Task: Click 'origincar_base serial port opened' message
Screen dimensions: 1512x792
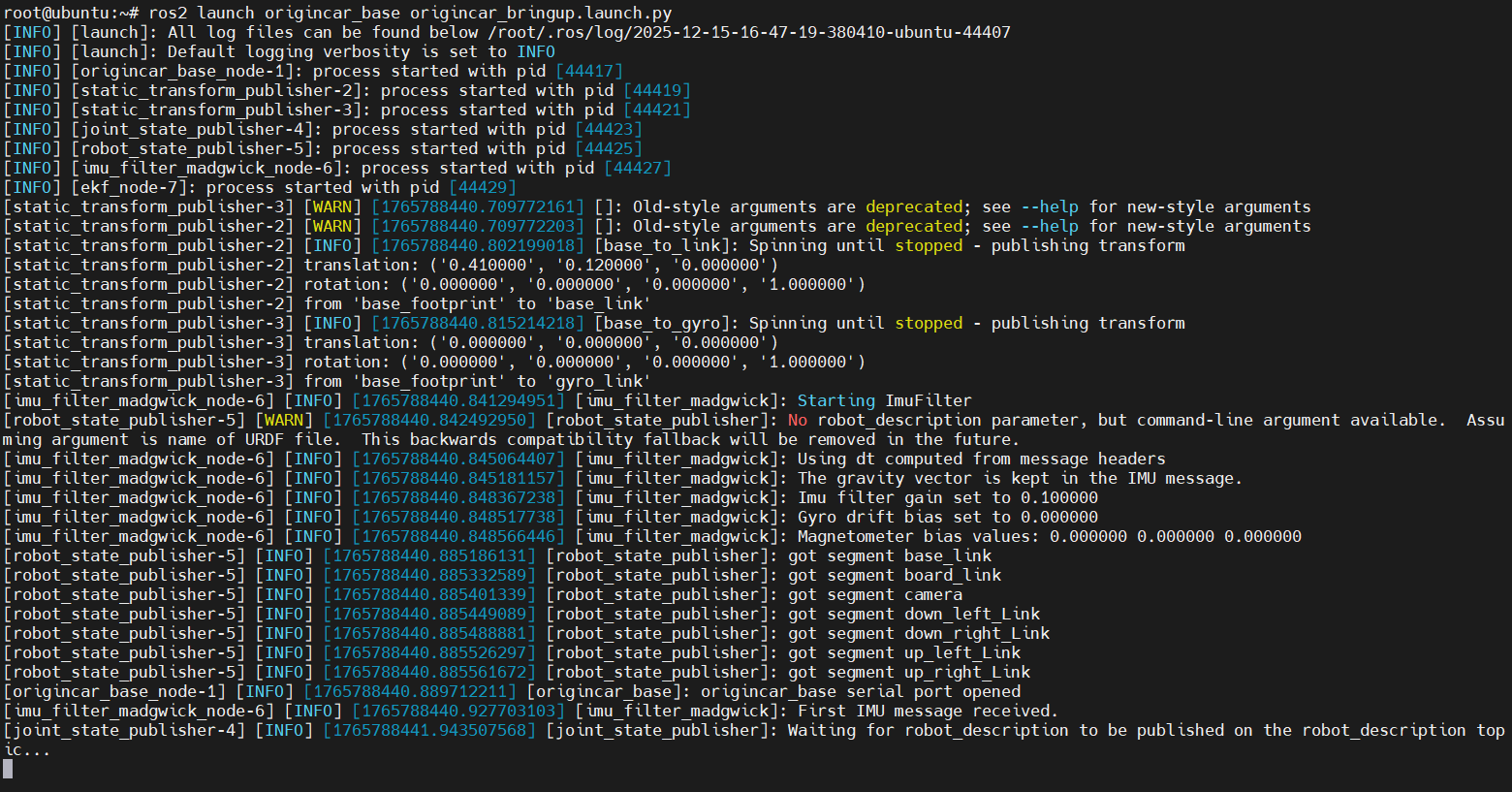Action: 860,691
